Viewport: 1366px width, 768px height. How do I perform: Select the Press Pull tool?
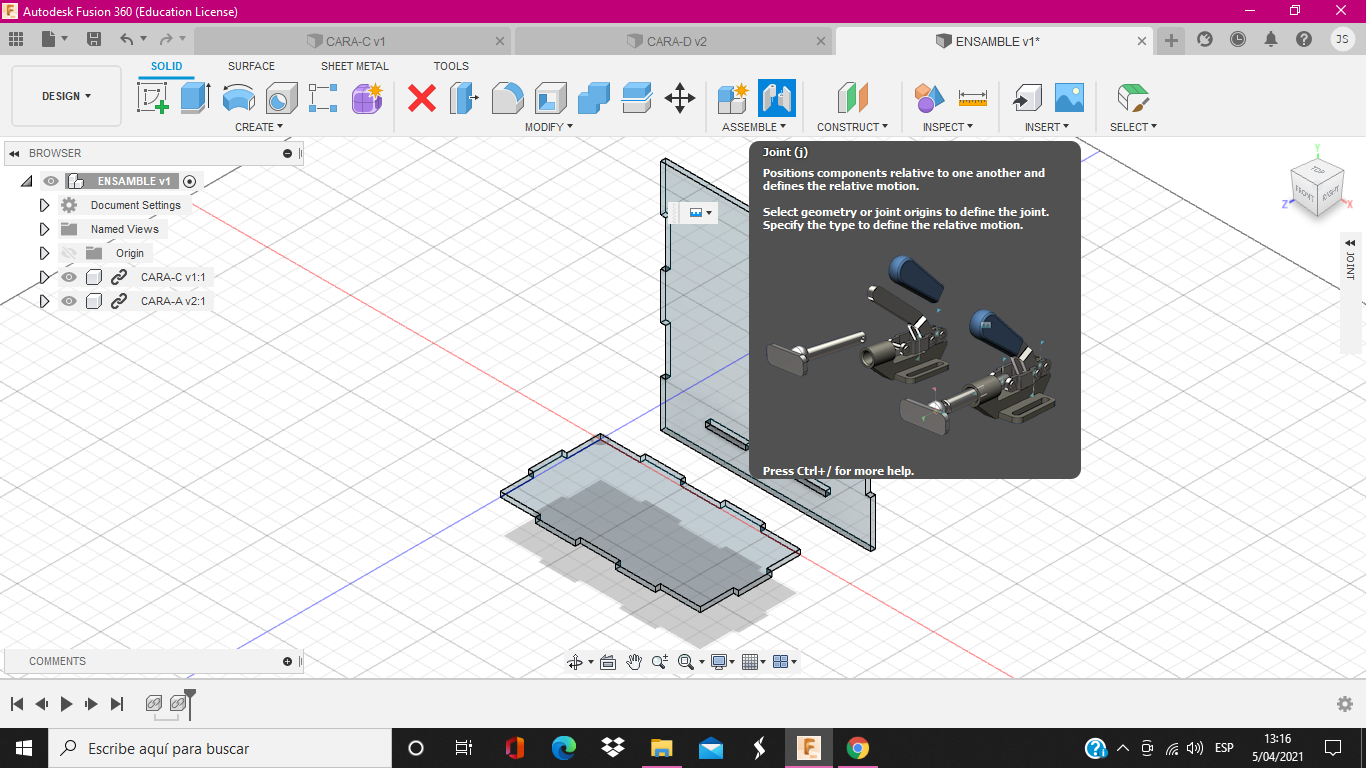click(x=464, y=98)
